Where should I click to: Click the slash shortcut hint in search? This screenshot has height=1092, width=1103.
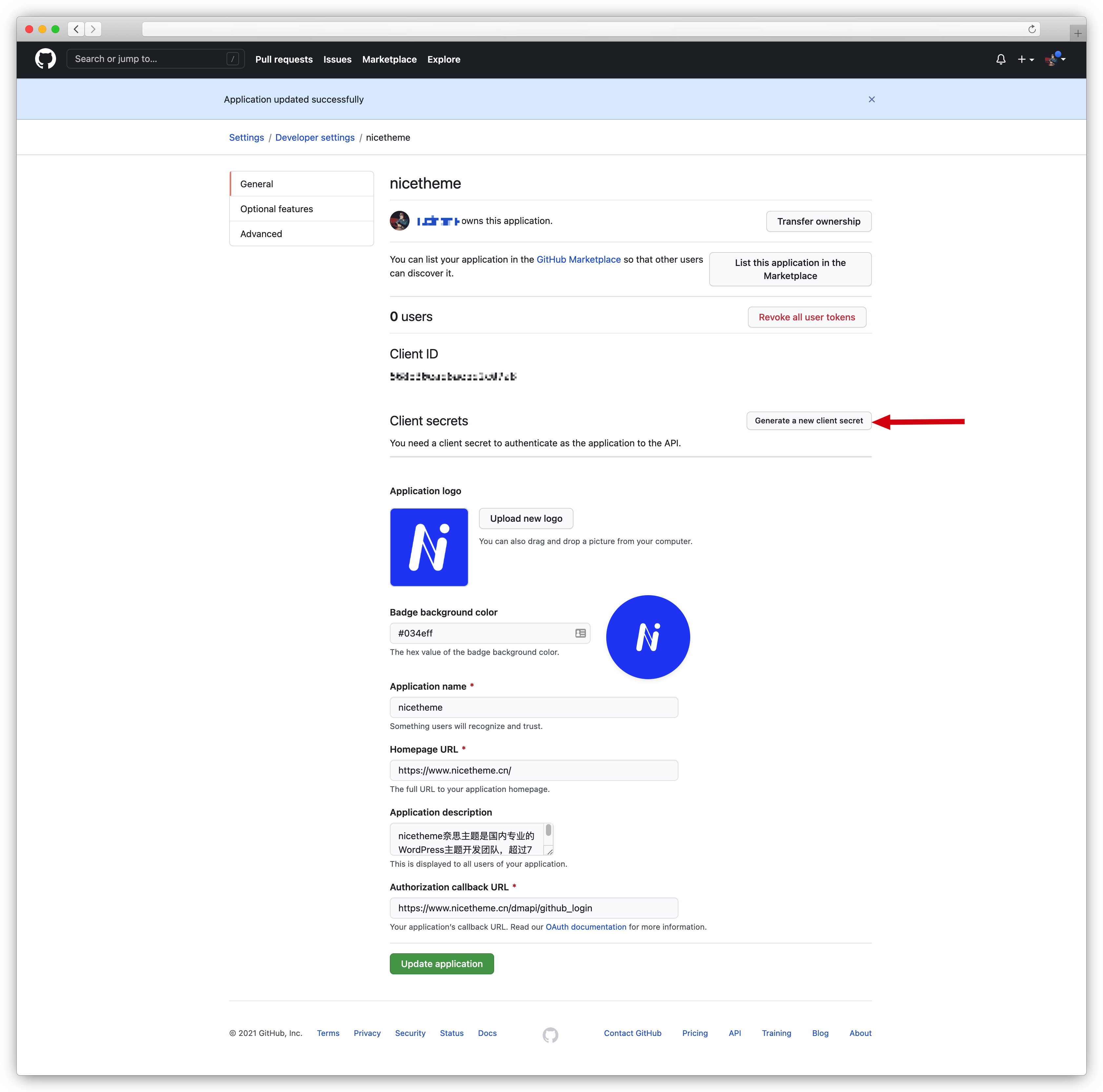tap(232, 59)
